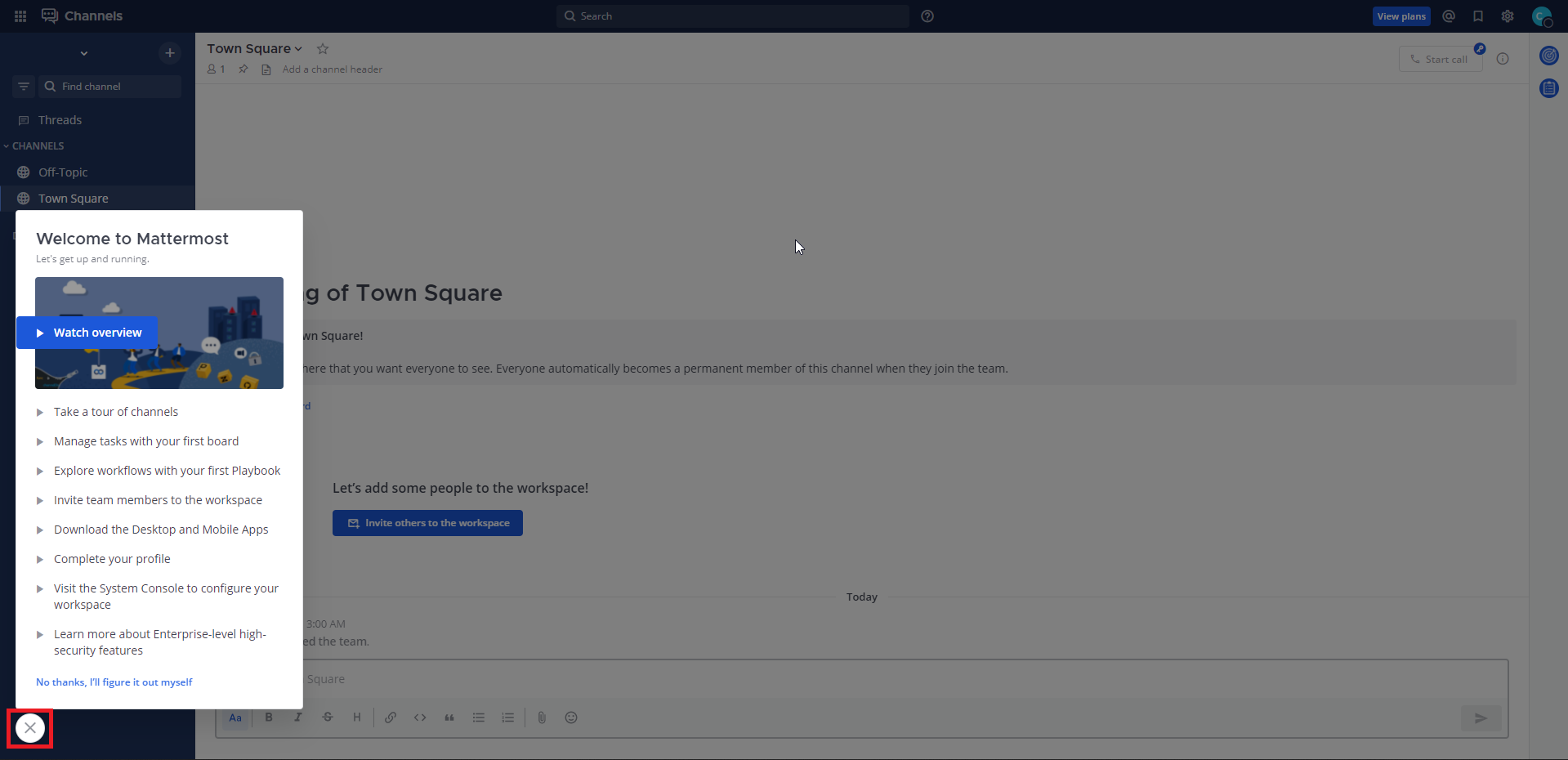Favorite Town Square with star icon

tap(323, 49)
